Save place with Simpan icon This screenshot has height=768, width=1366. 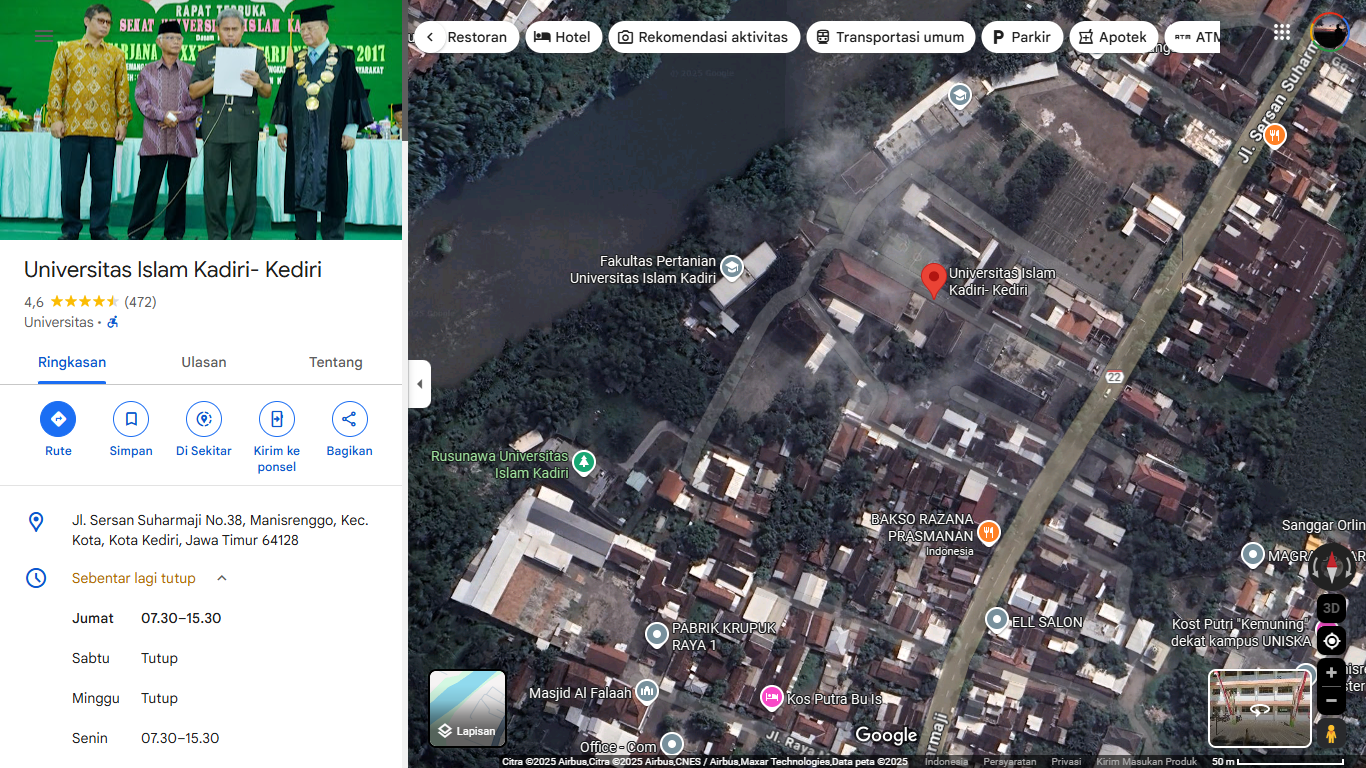click(x=131, y=419)
